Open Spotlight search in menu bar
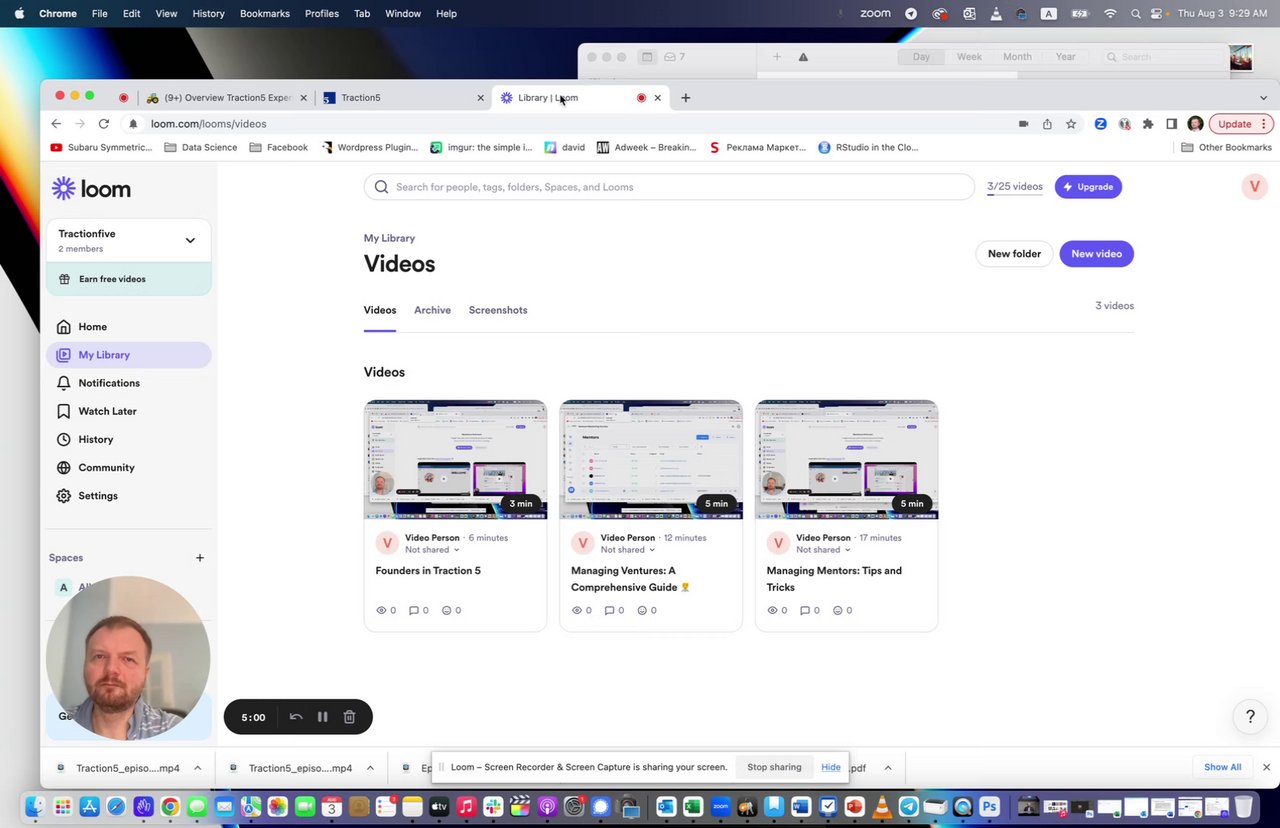Viewport: 1280px width, 828px height. click(x=1135, y=14)
